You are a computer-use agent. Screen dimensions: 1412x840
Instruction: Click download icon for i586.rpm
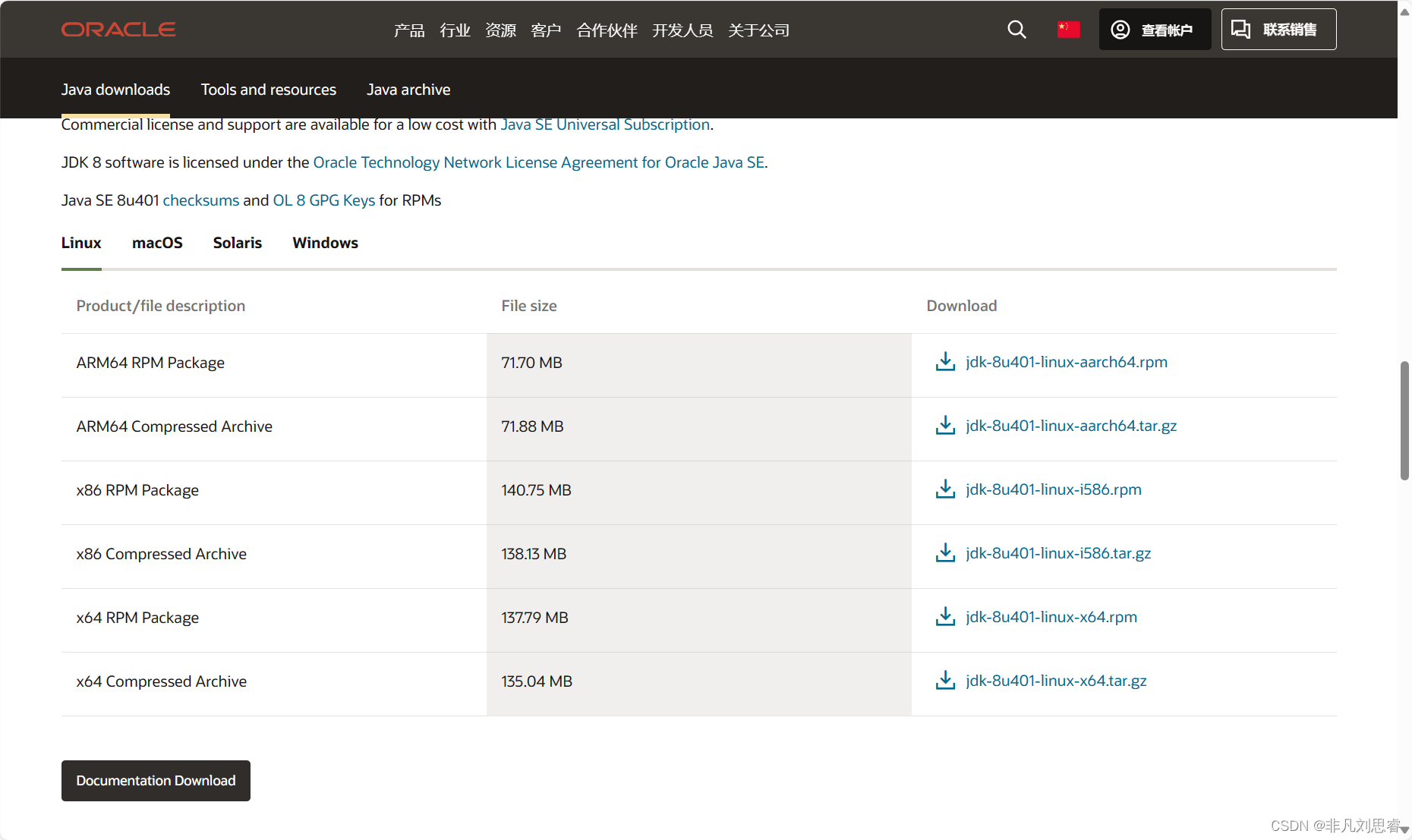coord(945,489)
